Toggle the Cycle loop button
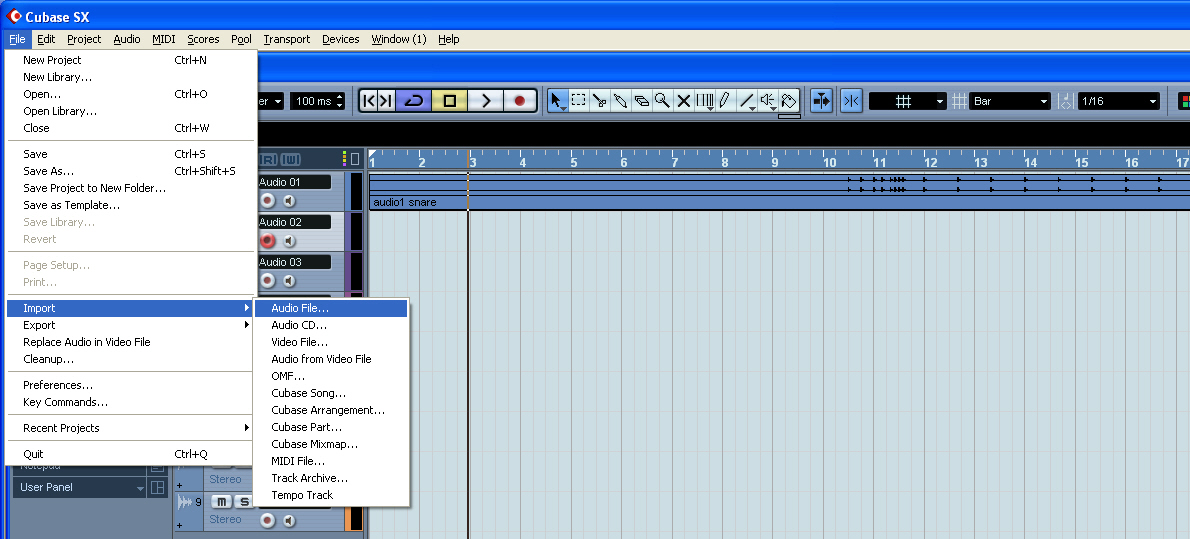This screenshot has width=1190, height=539. pyautogui.click(x=413, y=101)
